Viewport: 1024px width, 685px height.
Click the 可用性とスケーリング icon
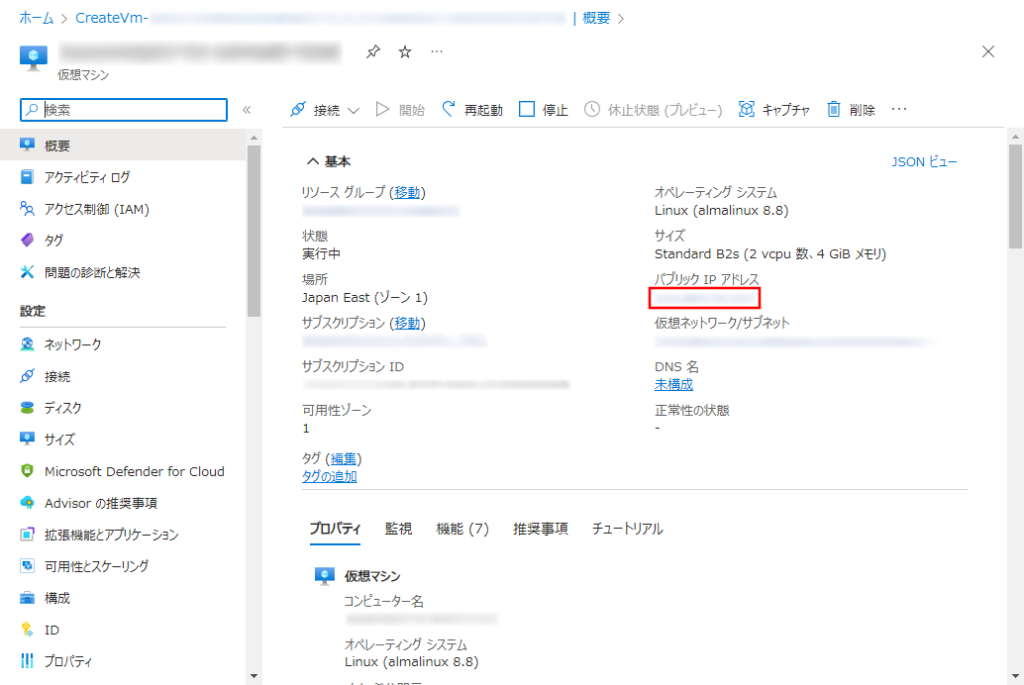(x=27, y=566)
